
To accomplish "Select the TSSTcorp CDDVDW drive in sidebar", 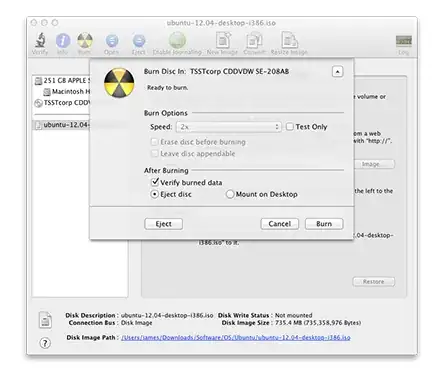I will pos(62,103).
